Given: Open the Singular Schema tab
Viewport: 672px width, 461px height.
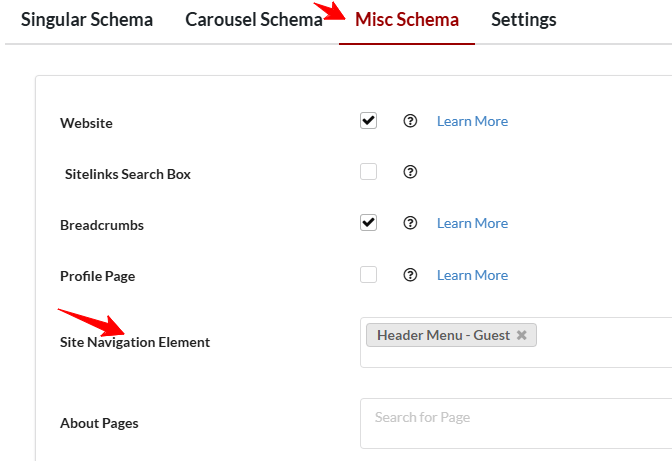Looking at the screenshot, I should [87, 20].
